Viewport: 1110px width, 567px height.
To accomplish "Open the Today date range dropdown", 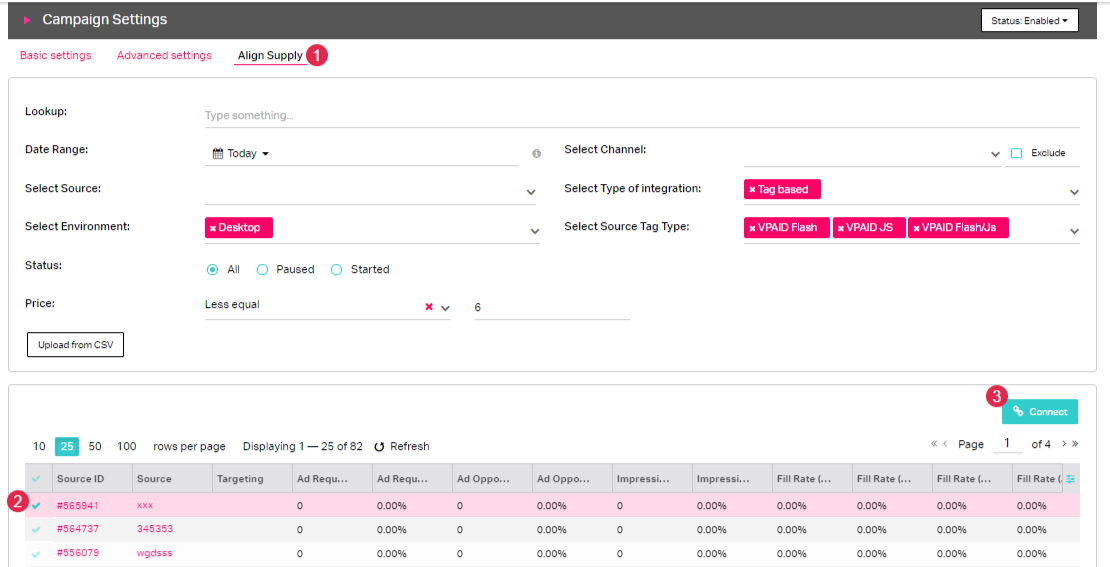I will (x=242, y=154).
